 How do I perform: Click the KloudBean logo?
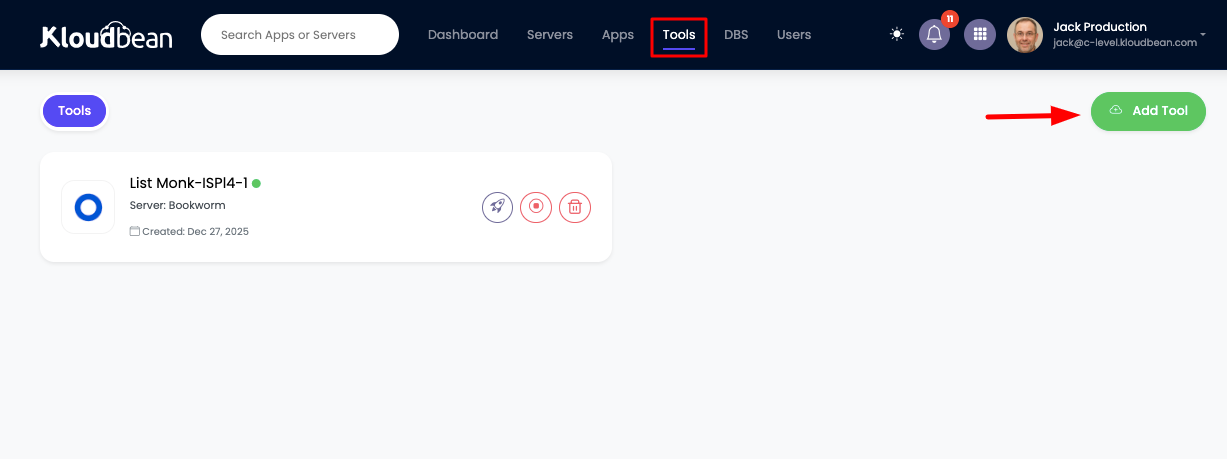click(x=106, y=35)
